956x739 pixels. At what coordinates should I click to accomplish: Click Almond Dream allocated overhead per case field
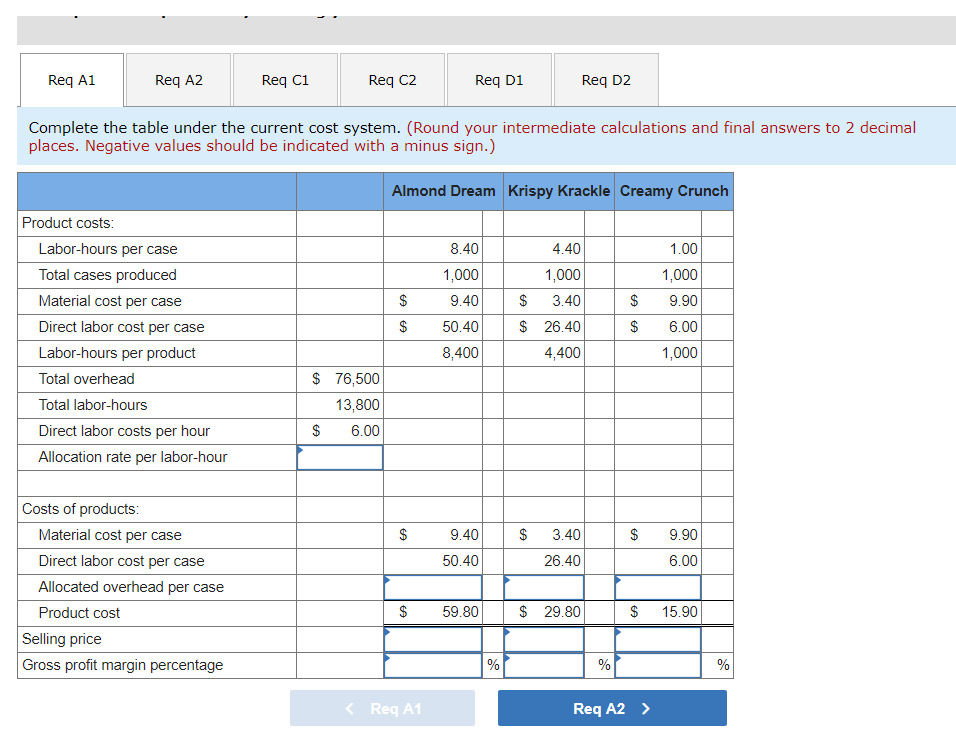pyautogui.click(x=433, y=587)
